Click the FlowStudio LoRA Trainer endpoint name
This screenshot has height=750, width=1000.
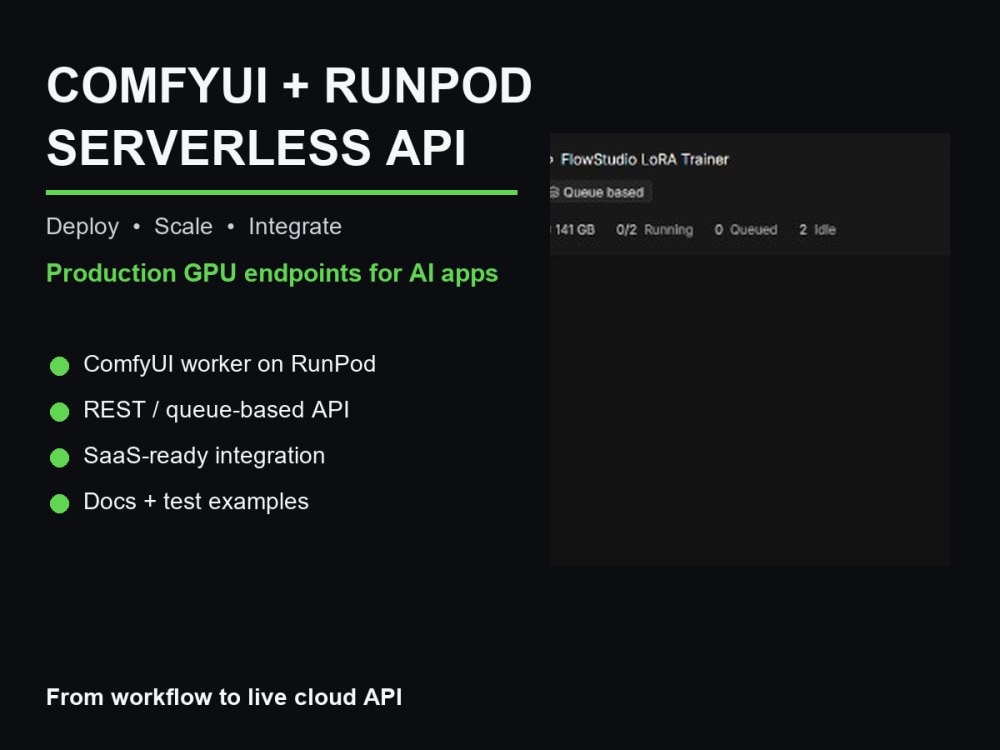(x=644, y=159)
